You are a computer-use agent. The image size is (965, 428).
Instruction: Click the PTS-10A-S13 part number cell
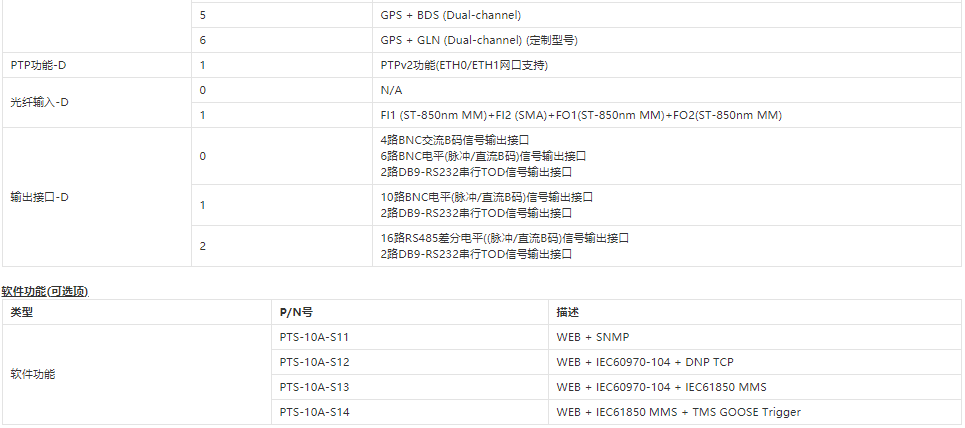314,387
